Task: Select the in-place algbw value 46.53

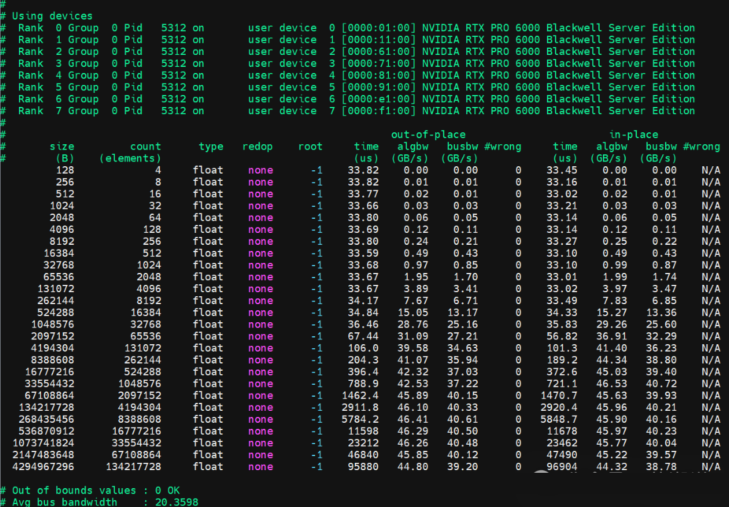Action: click(x=611, y=383)
